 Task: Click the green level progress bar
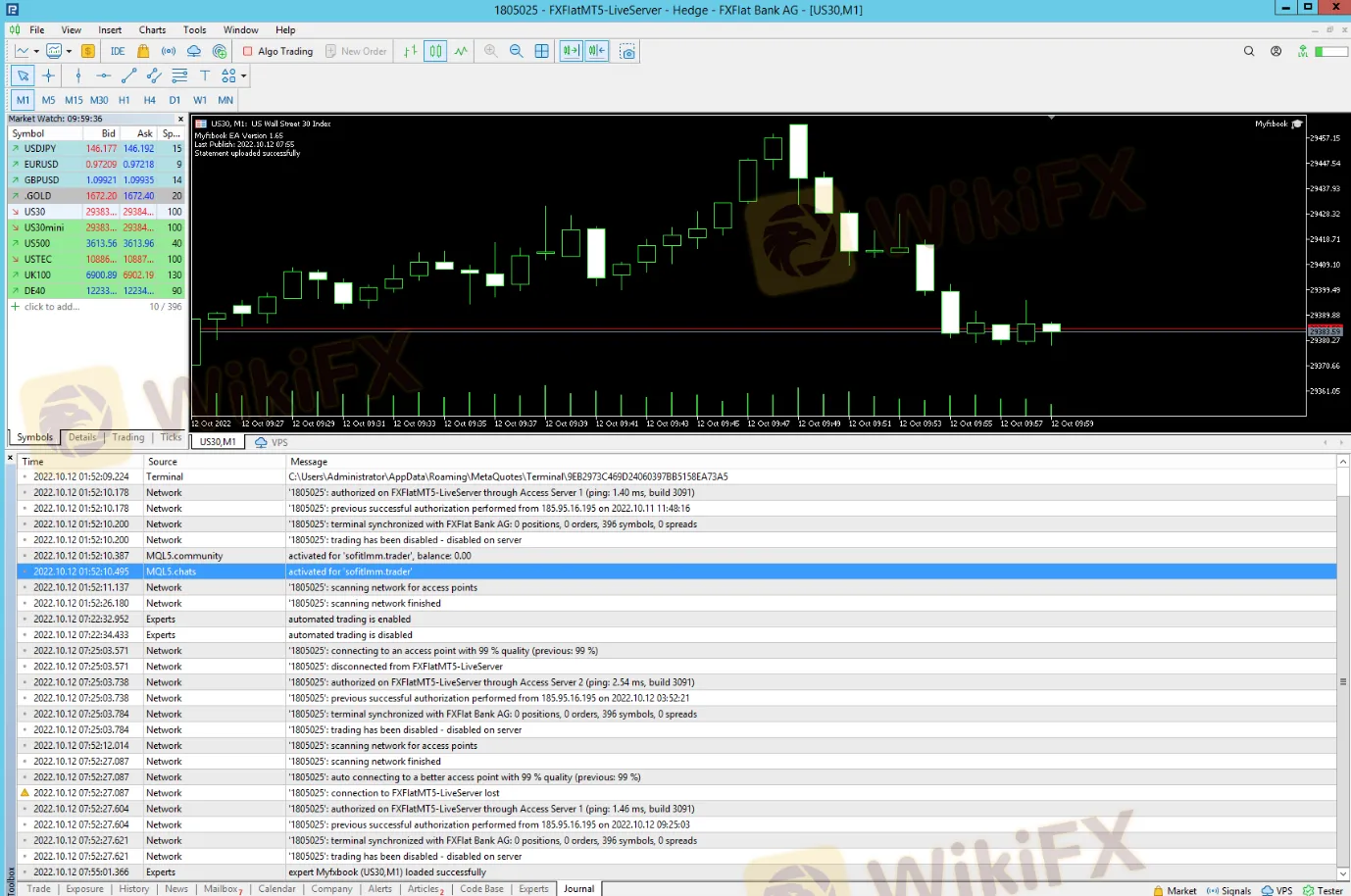(1331, 51)
